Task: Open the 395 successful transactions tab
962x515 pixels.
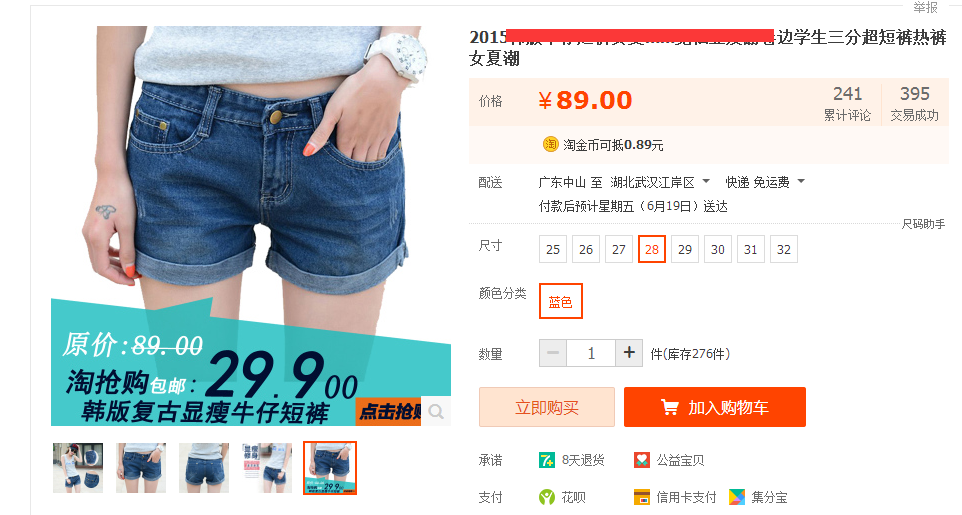Action: point(914,103)
